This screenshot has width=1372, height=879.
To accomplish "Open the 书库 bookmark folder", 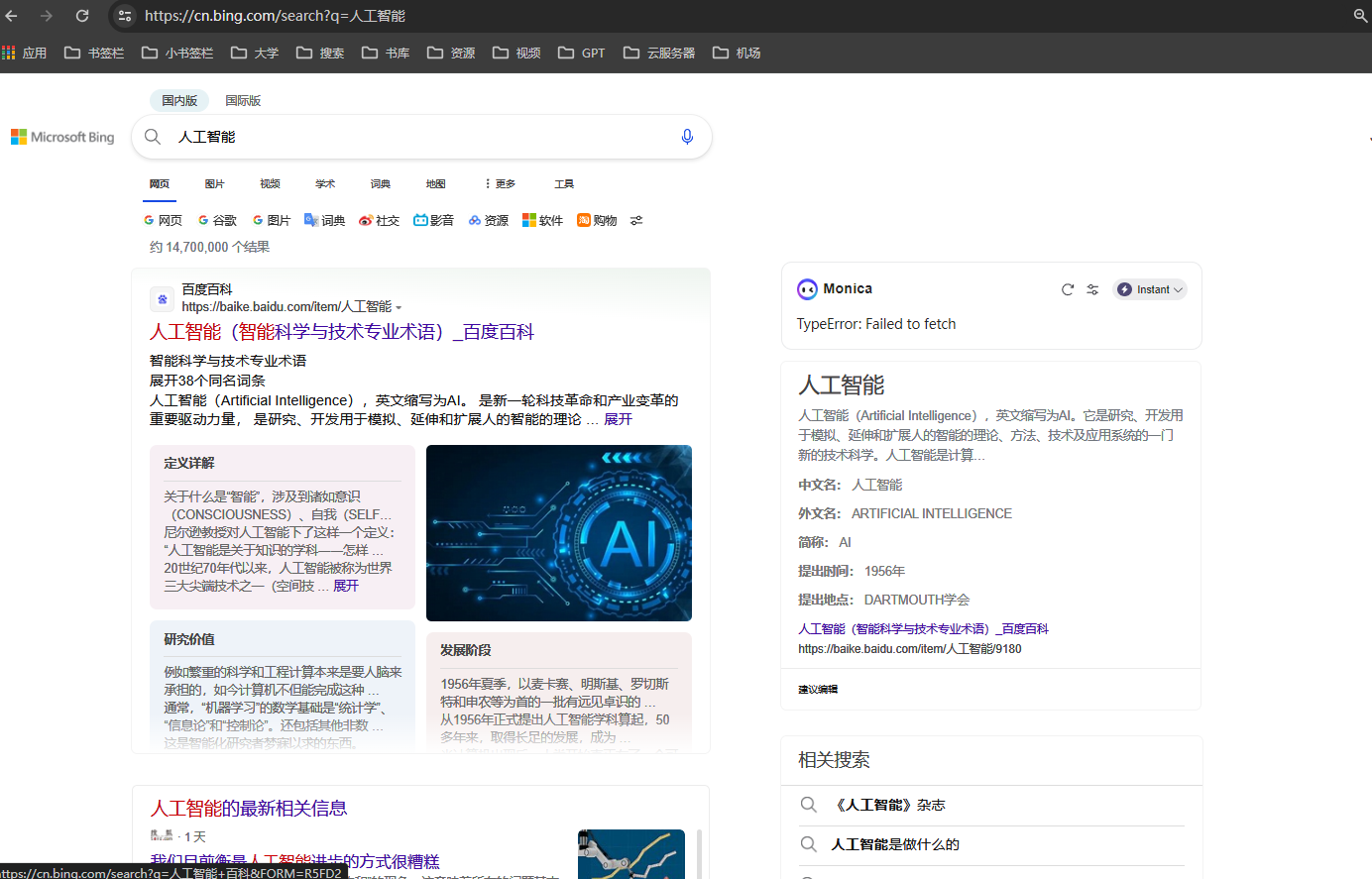I will point(386,53).
